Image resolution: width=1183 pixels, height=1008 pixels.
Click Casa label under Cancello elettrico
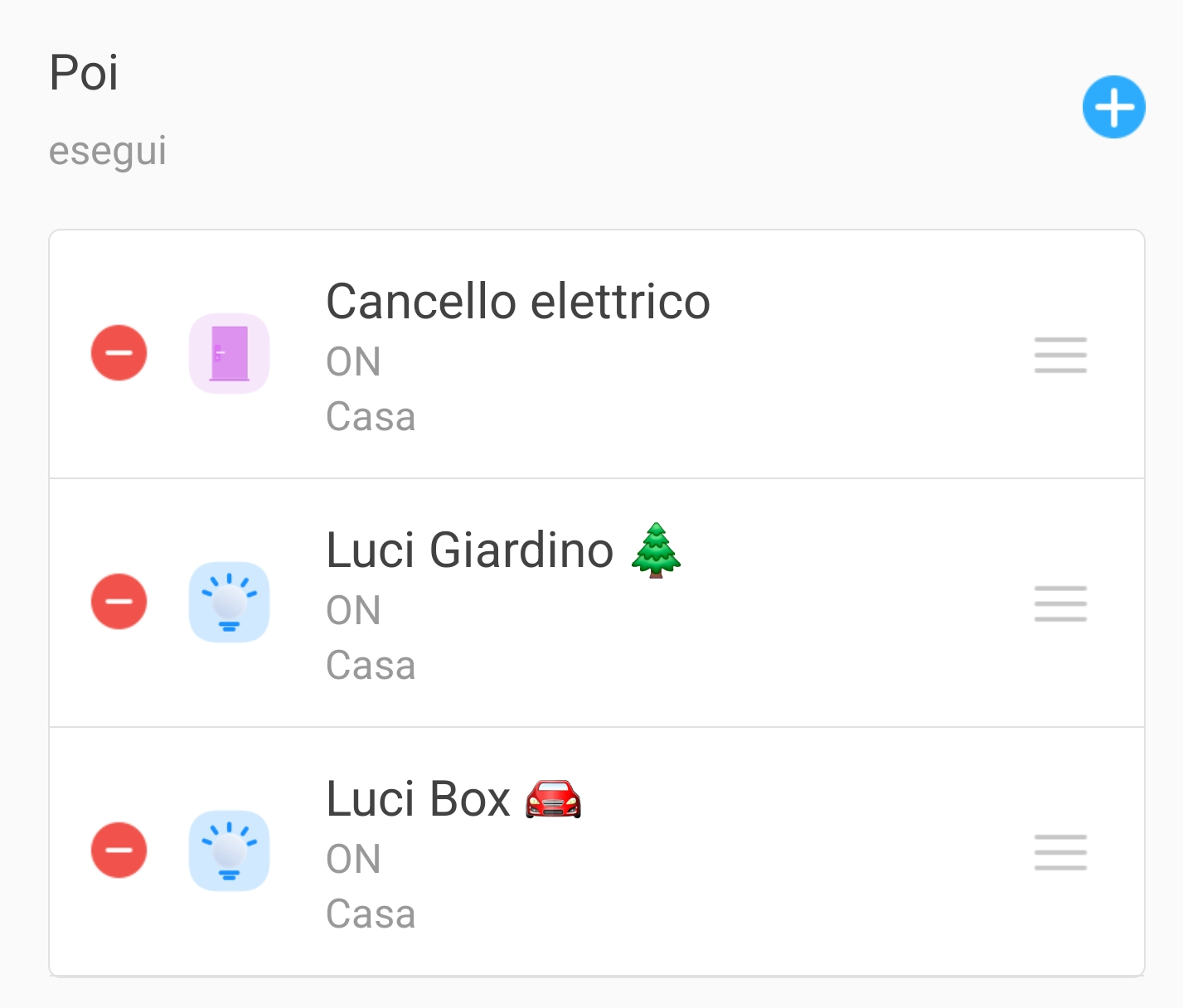click(371, 417)
